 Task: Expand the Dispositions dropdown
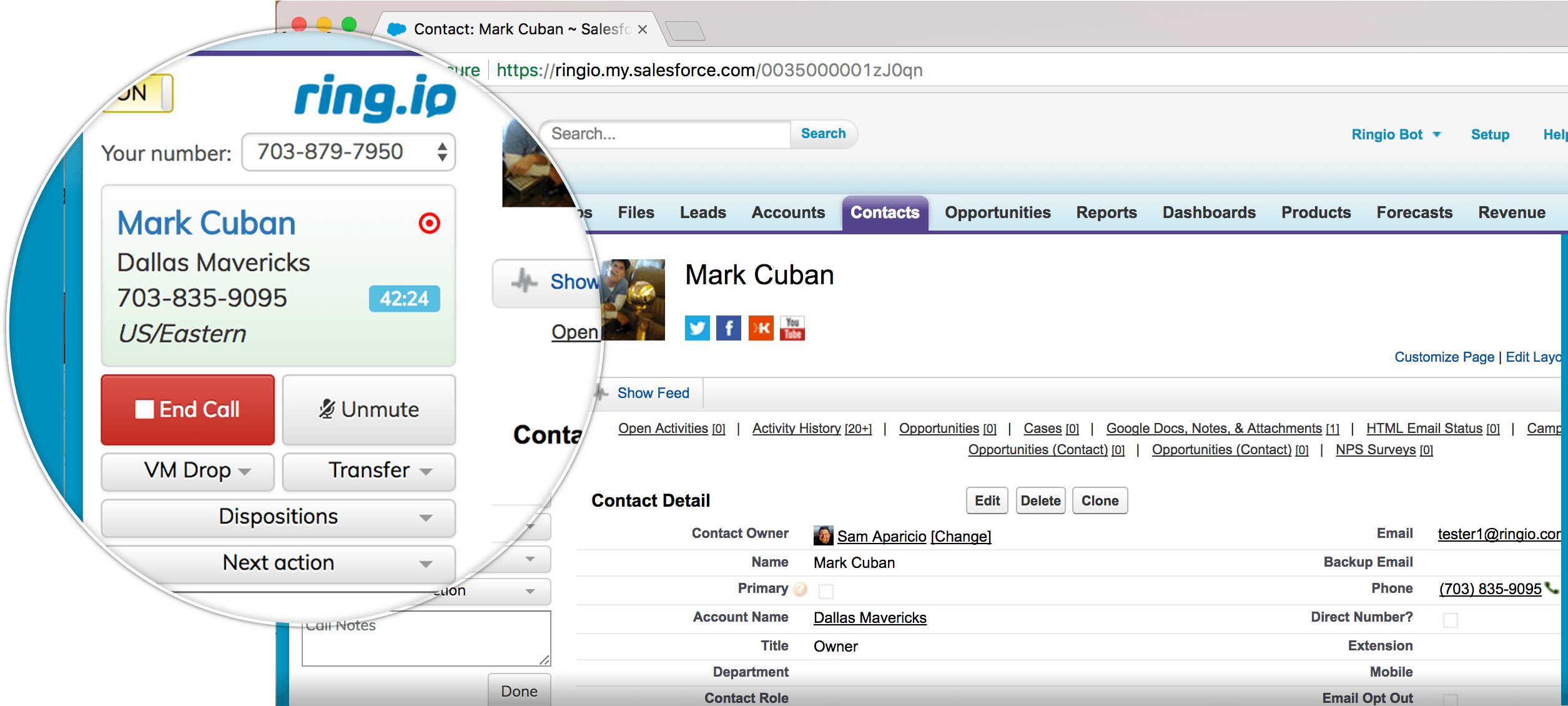[x=279, y=517]
